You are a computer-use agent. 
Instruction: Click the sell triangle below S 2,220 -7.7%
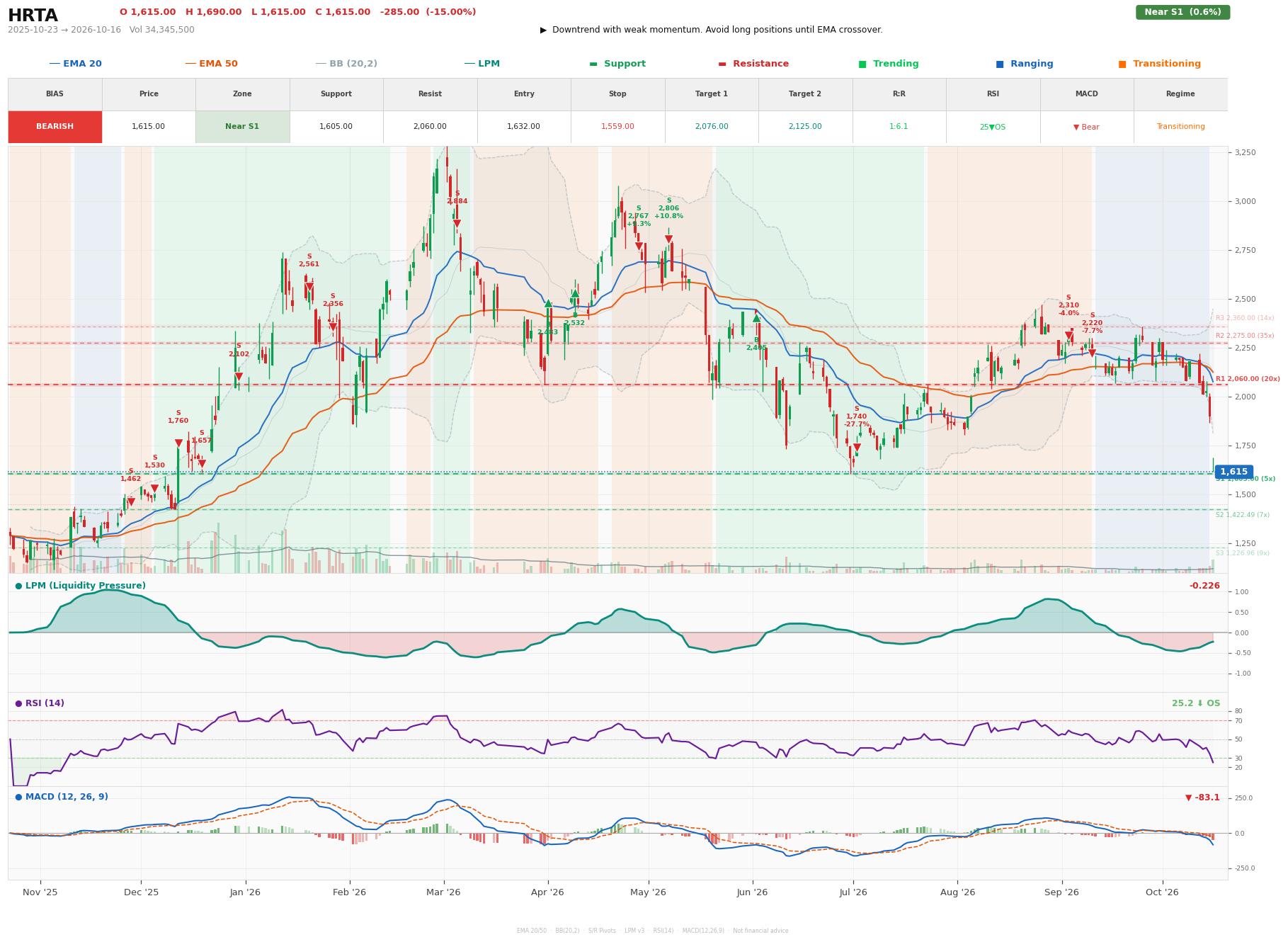tap(1092, 353)
